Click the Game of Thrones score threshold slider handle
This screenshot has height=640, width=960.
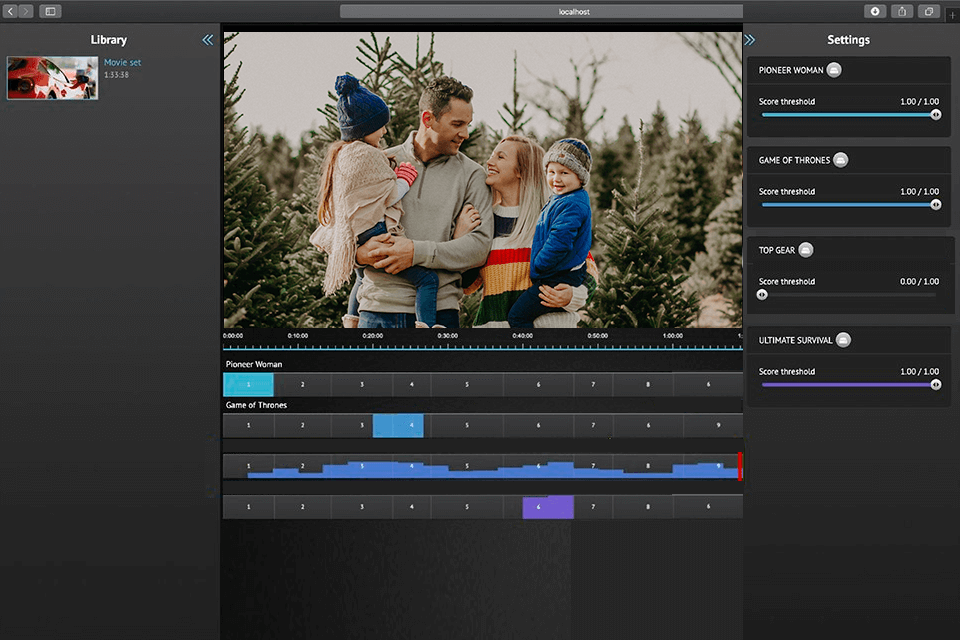tap(936, 205)
